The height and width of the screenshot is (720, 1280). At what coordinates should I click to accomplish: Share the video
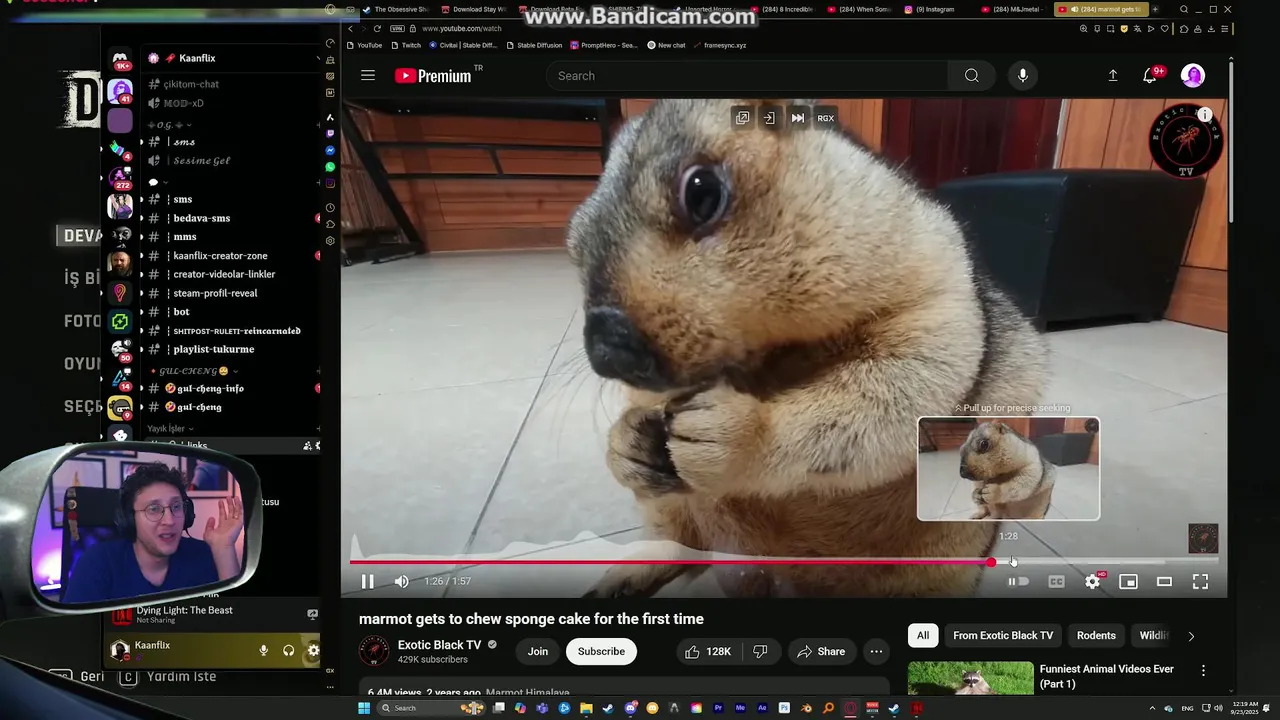[x=821, y=652]
